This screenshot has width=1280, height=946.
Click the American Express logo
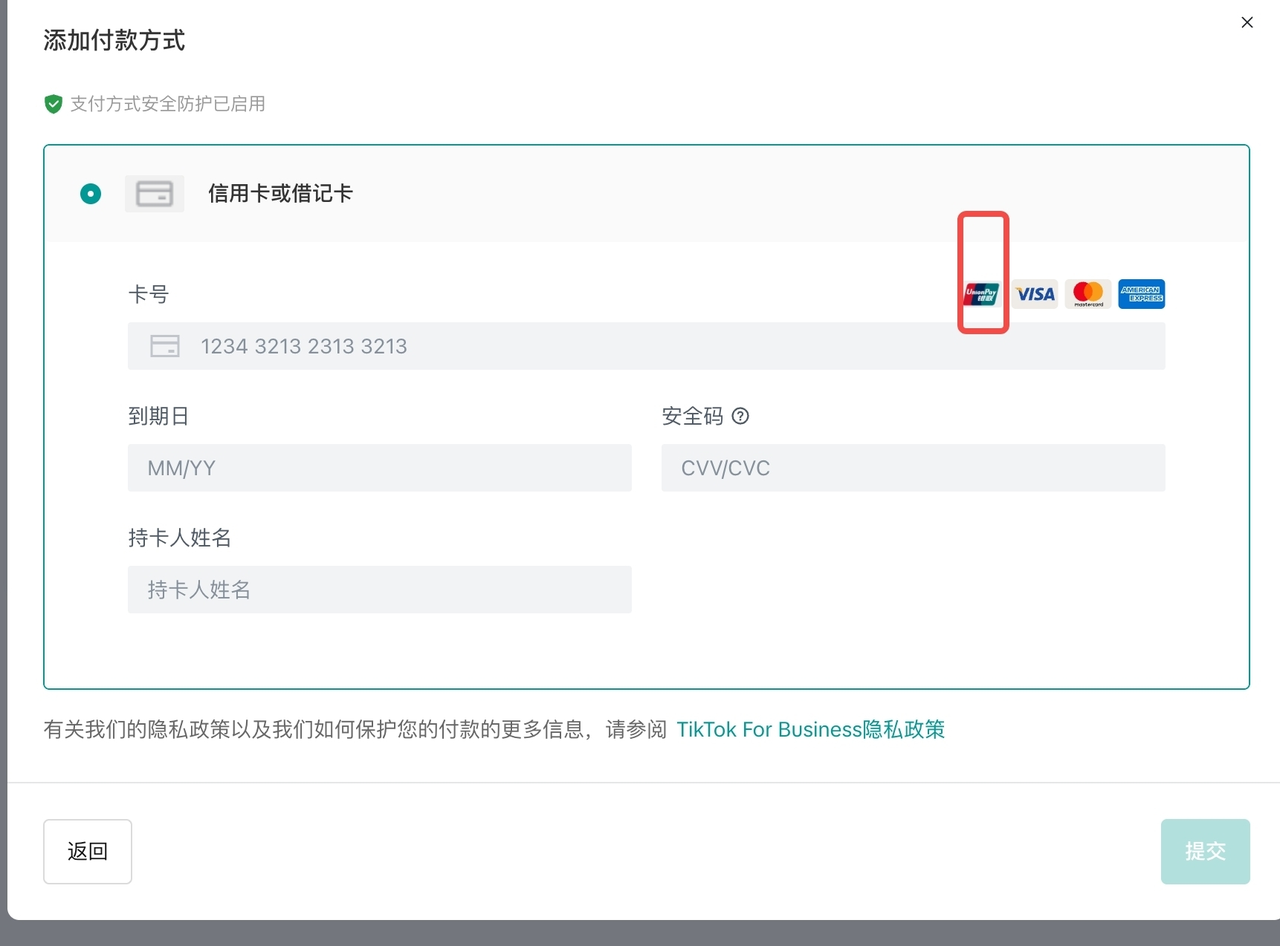(1141, 294)
